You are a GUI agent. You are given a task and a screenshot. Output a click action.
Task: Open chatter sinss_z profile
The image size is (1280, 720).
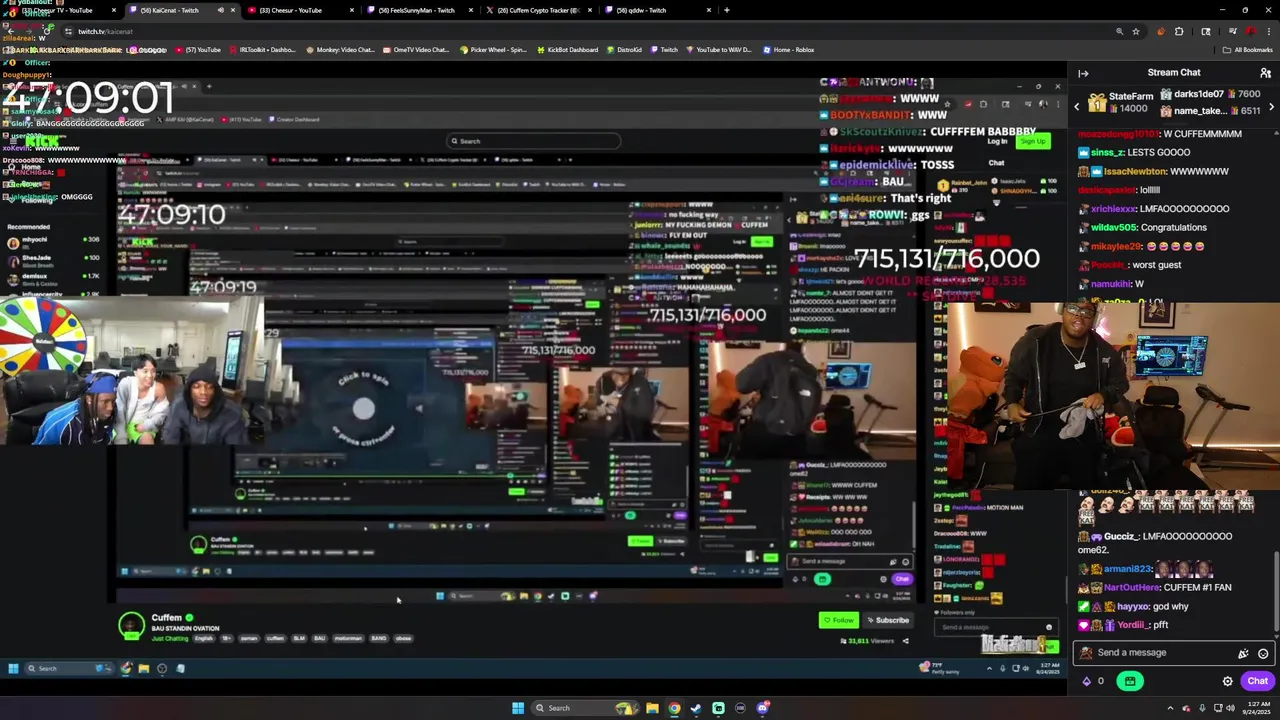coord(1107,152)
